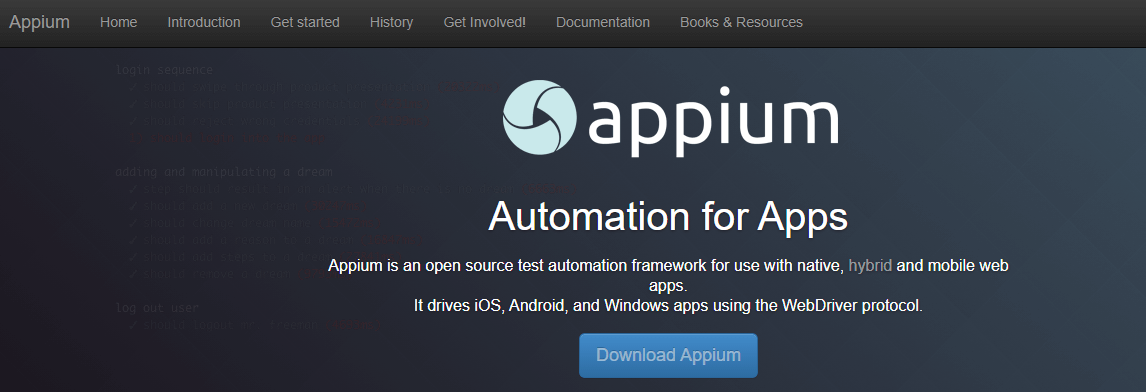Select the Automation for Apps heading
The width and height of the screenshot is (1146, 392).
[x=668, y=216]
